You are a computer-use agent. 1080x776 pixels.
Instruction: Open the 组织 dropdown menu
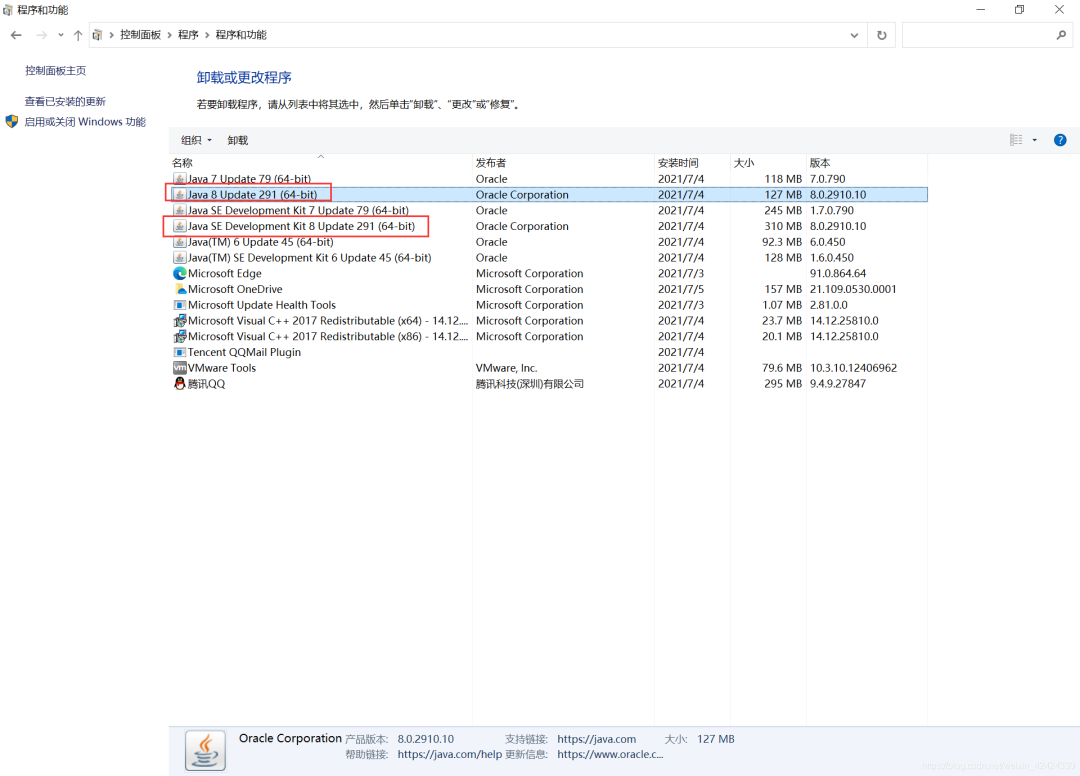tap(196, 140)
